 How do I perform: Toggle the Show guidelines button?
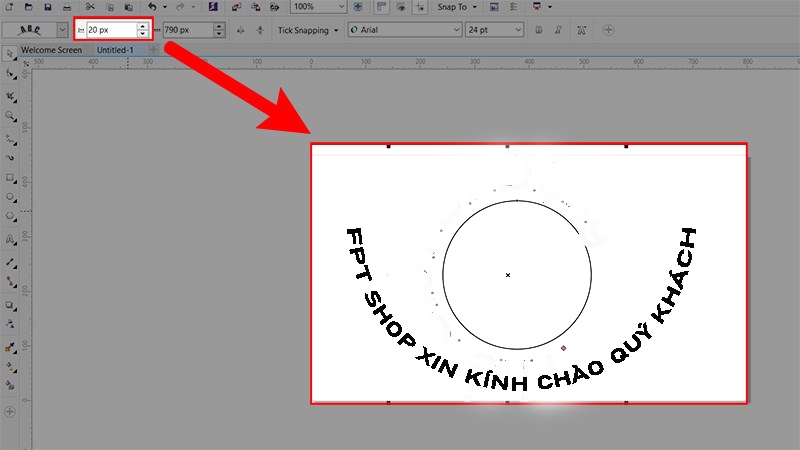[420, 7]
